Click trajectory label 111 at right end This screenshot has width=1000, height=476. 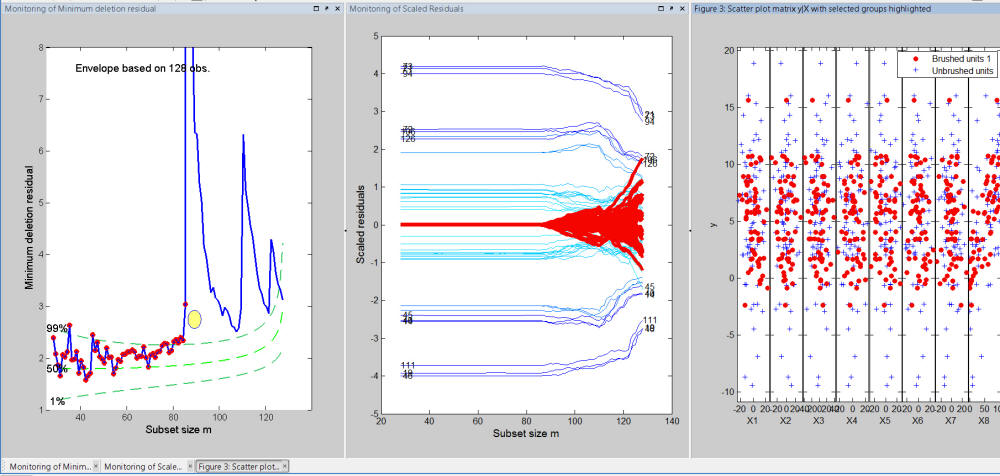point(650,320)
